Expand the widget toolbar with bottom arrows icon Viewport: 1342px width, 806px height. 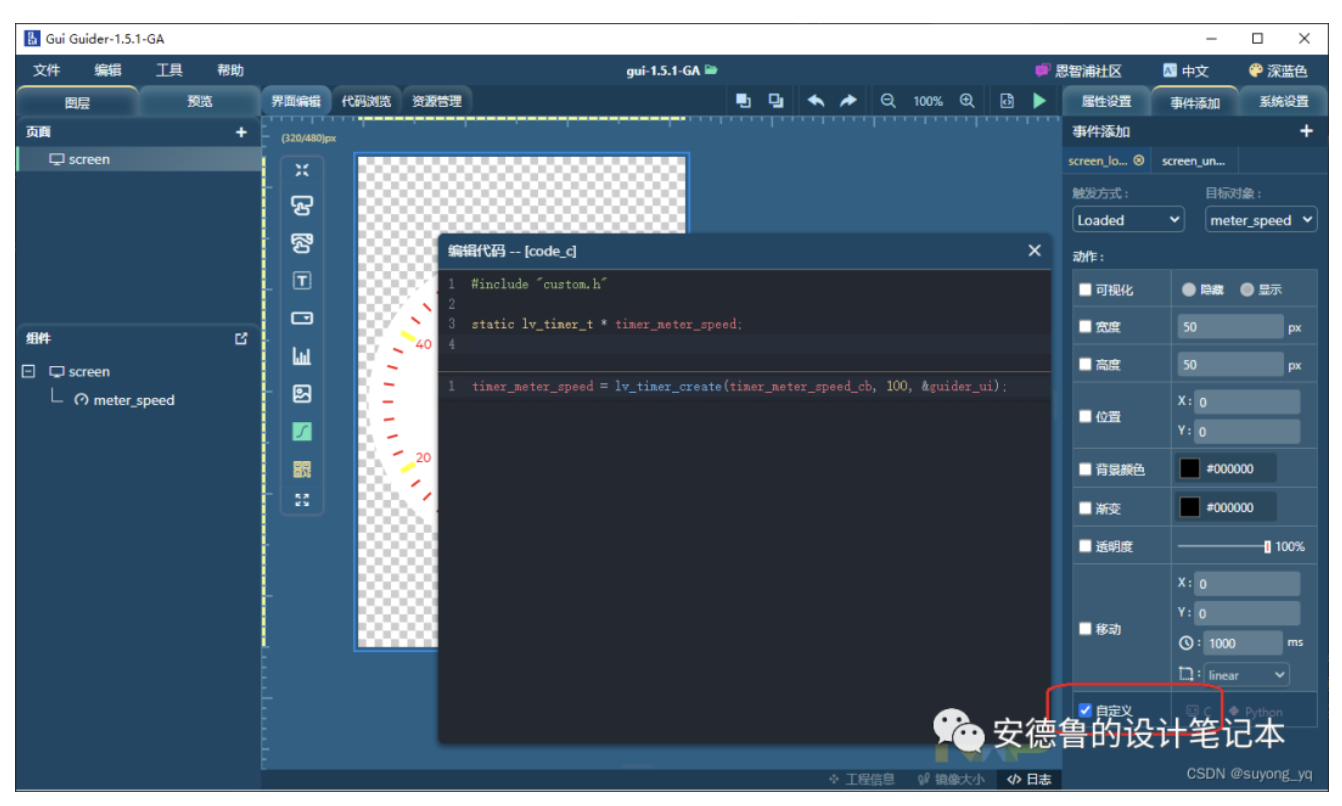point(302,500)
